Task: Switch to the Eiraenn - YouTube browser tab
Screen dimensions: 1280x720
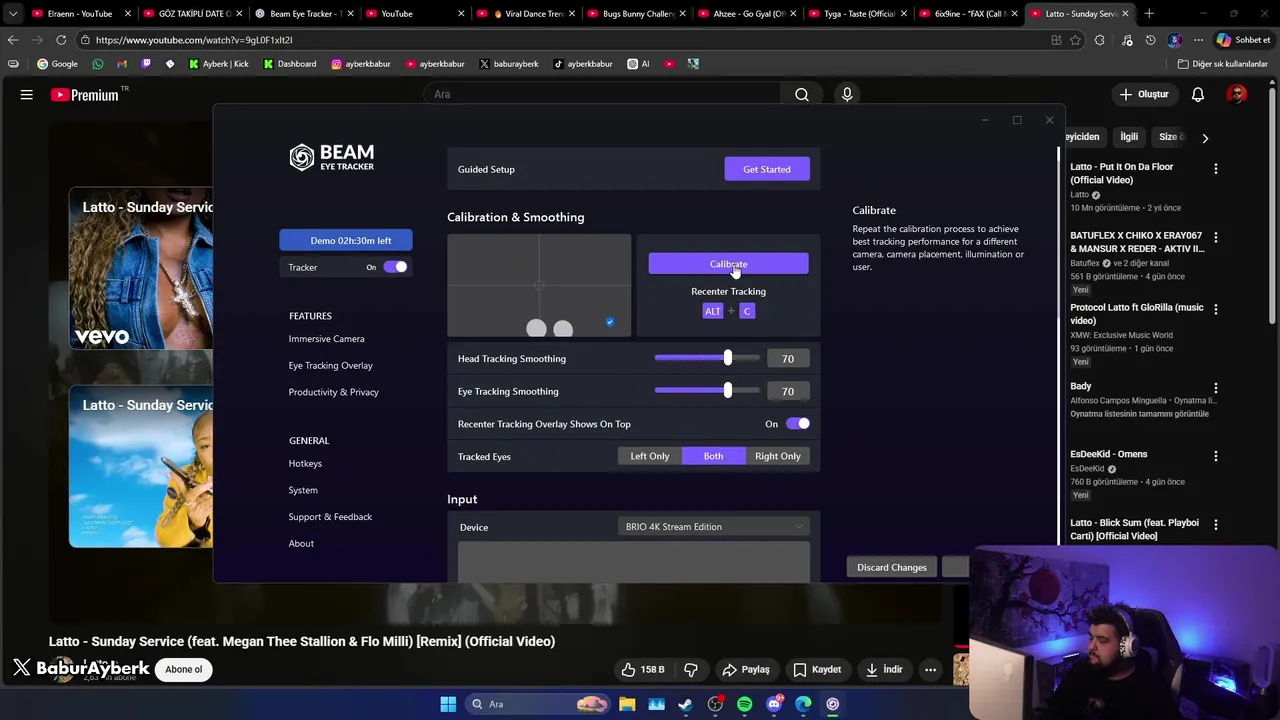Action: pos(80,14)
